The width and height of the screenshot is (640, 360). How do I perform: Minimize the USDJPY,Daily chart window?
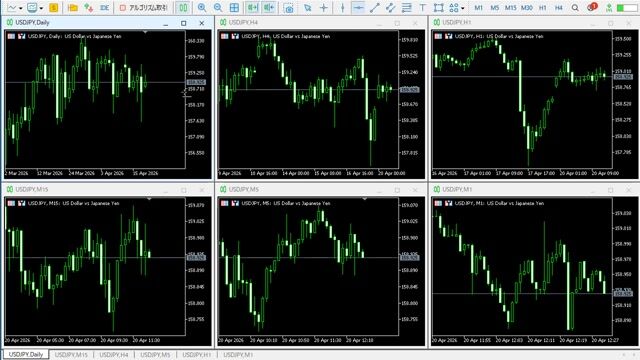165,23
